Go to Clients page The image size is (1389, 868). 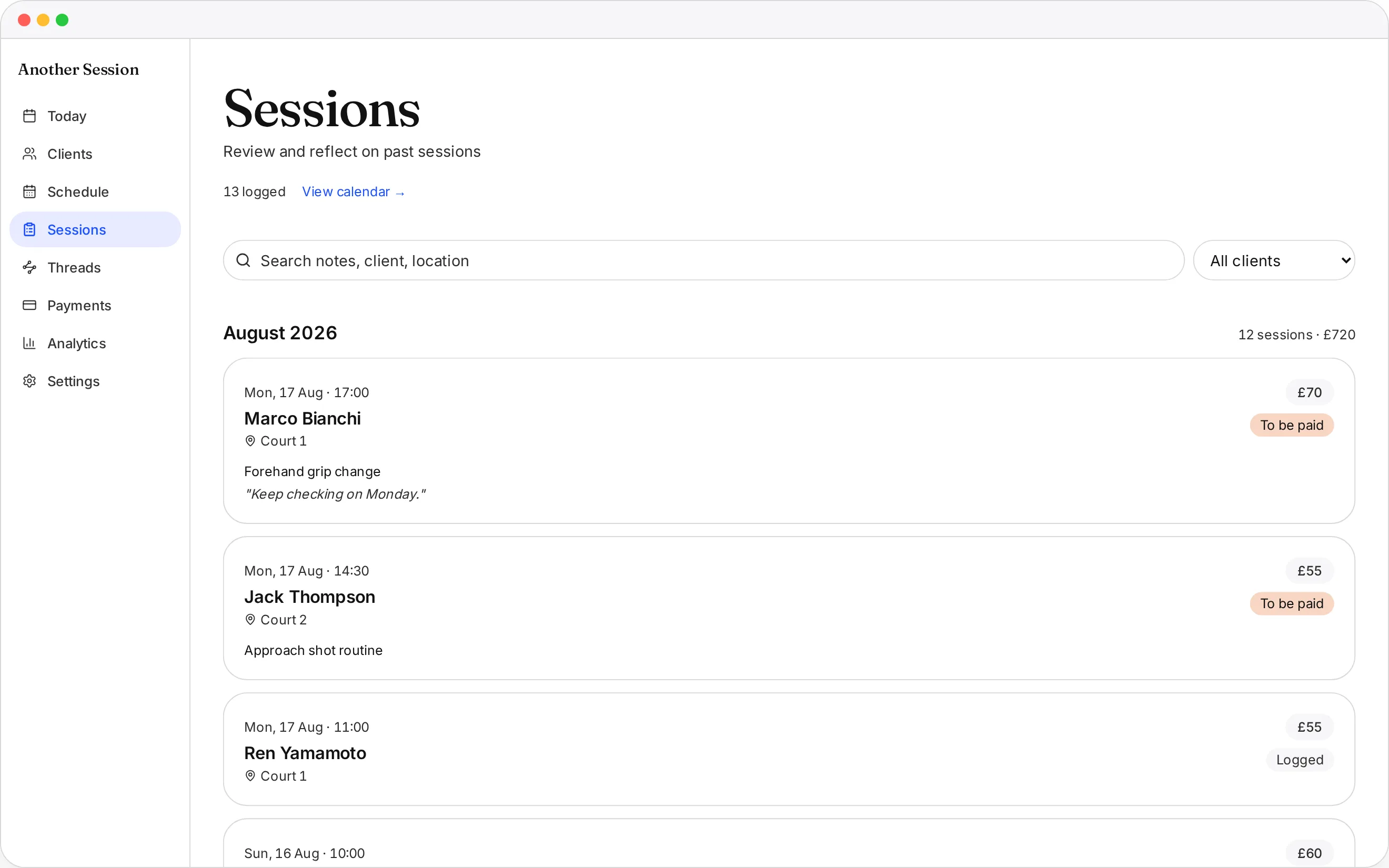(95, 154)
